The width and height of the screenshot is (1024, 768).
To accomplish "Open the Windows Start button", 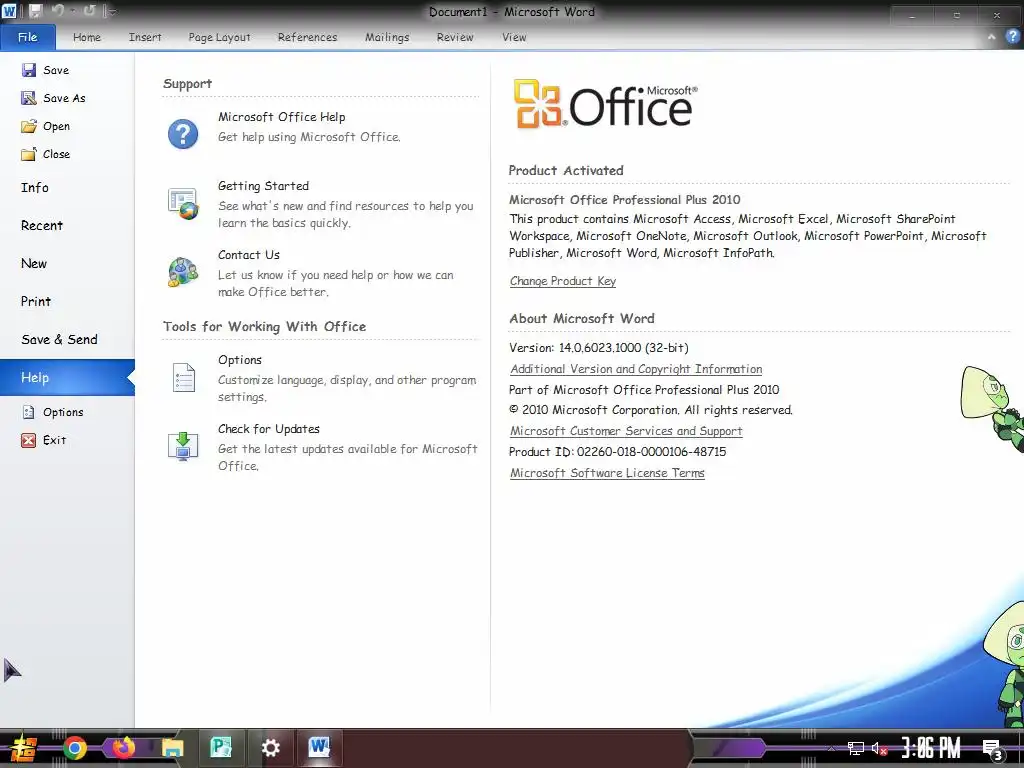I will [22, 748].
